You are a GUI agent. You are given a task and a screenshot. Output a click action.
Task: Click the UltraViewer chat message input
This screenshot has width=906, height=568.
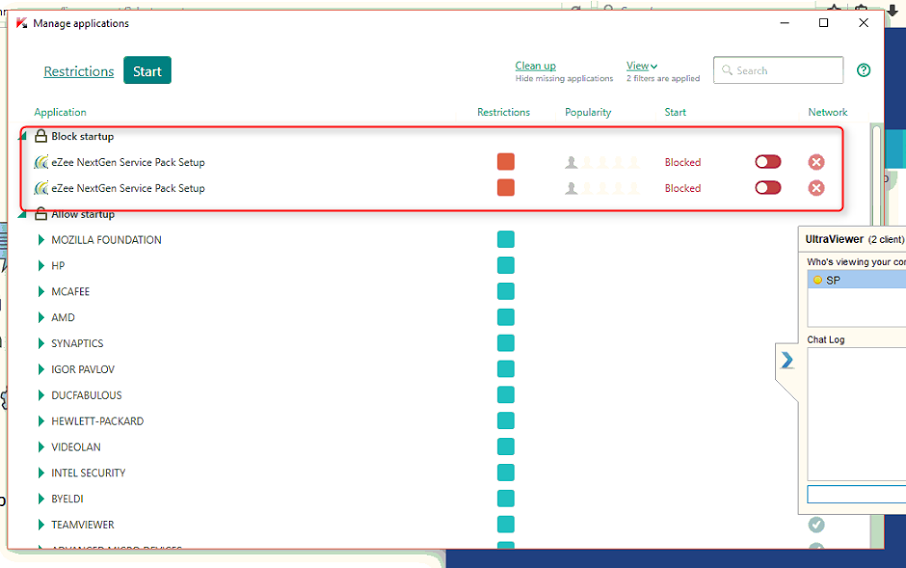pos(856,494)
